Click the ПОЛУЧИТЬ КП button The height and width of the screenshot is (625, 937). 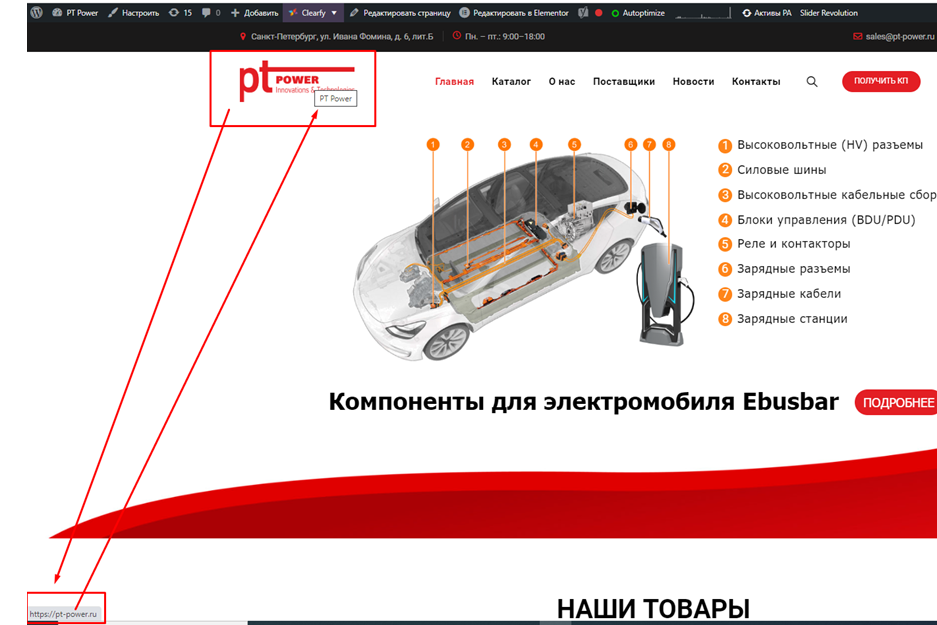(881, 81)
